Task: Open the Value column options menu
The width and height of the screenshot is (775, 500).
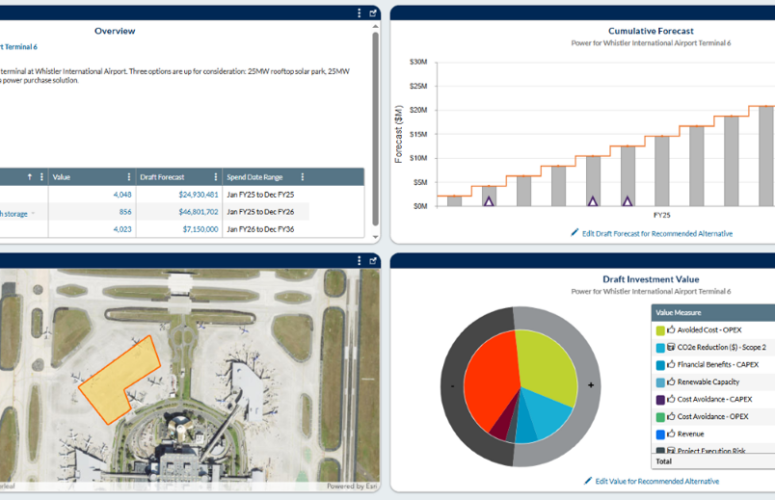Action: tap(129, 177)
